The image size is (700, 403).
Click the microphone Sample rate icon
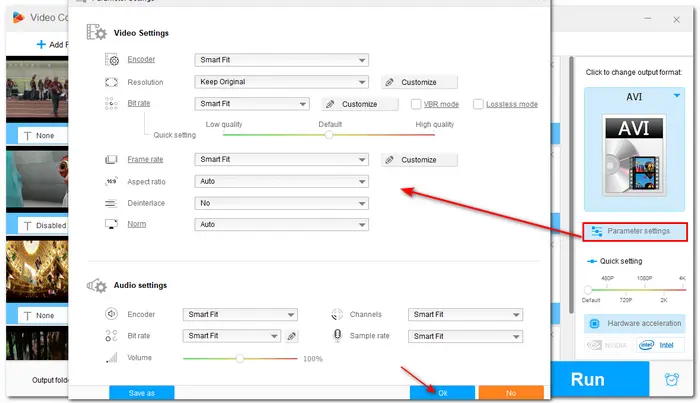point(337,336)
